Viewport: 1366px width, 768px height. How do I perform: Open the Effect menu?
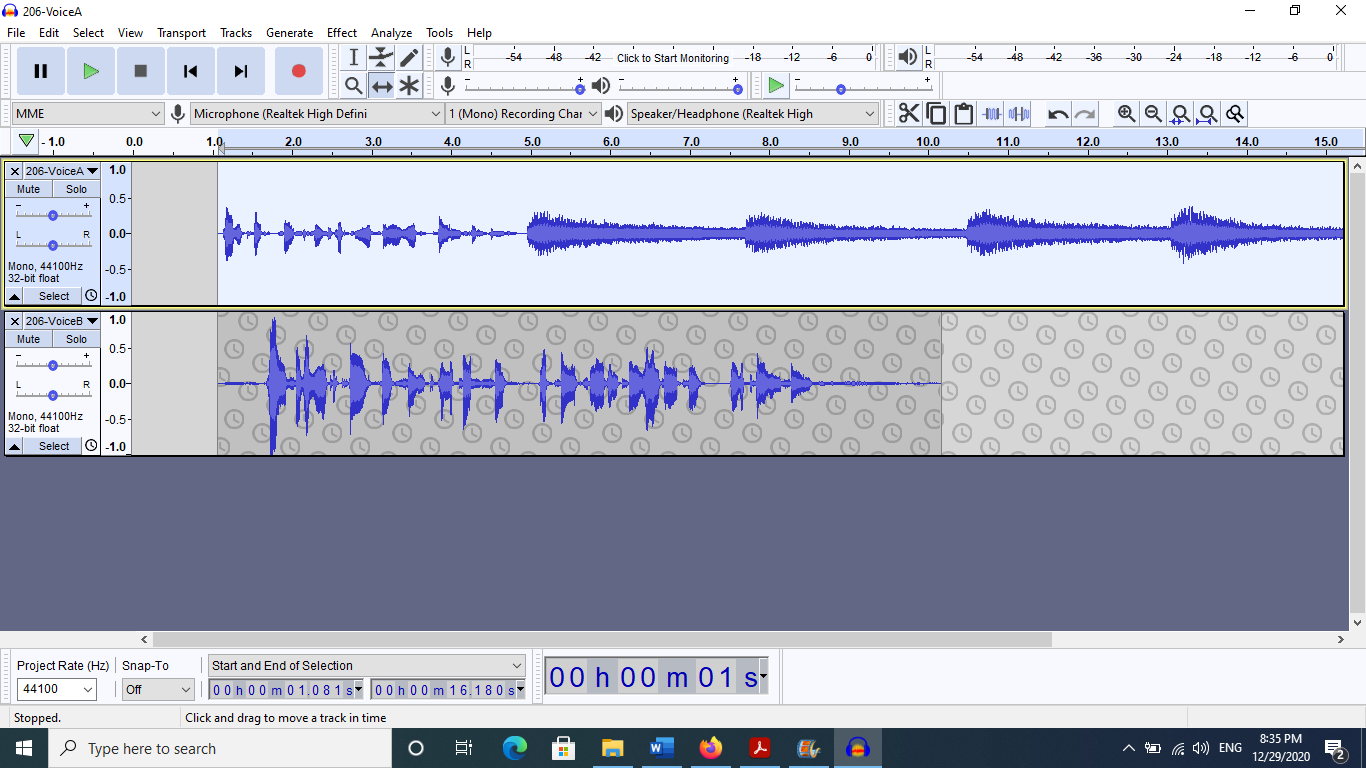(342, 33)
